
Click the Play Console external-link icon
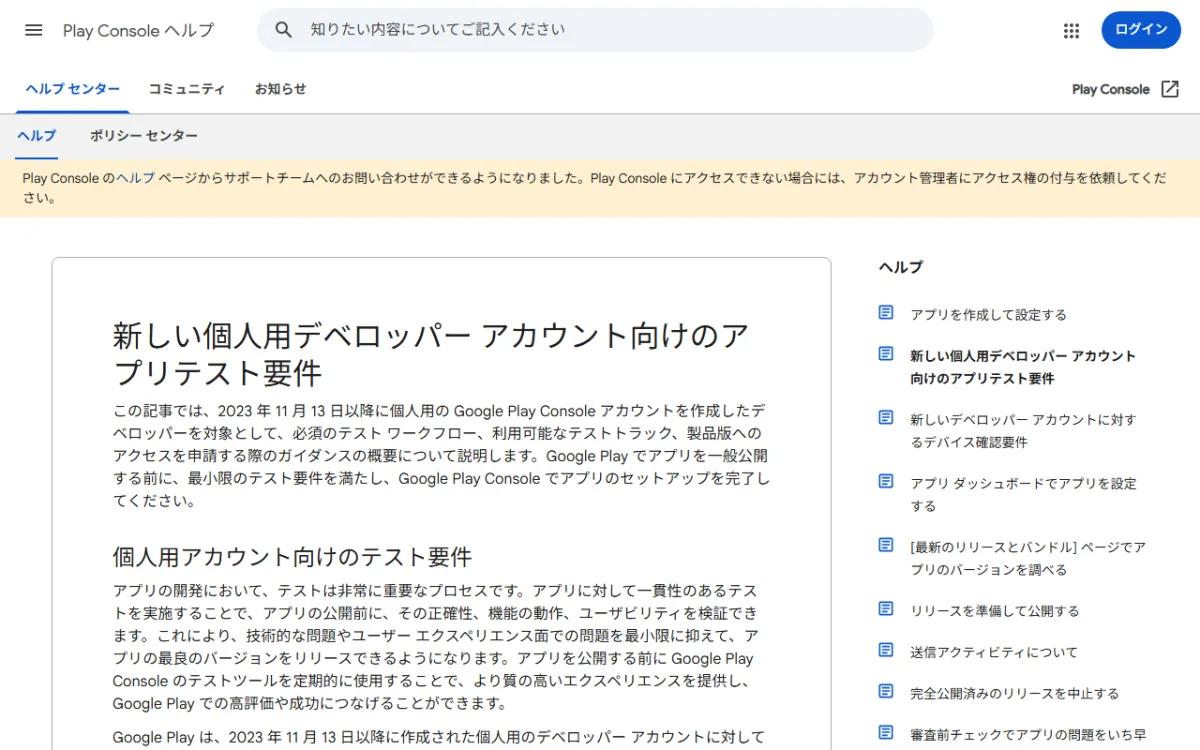(x=1170, y=89)
